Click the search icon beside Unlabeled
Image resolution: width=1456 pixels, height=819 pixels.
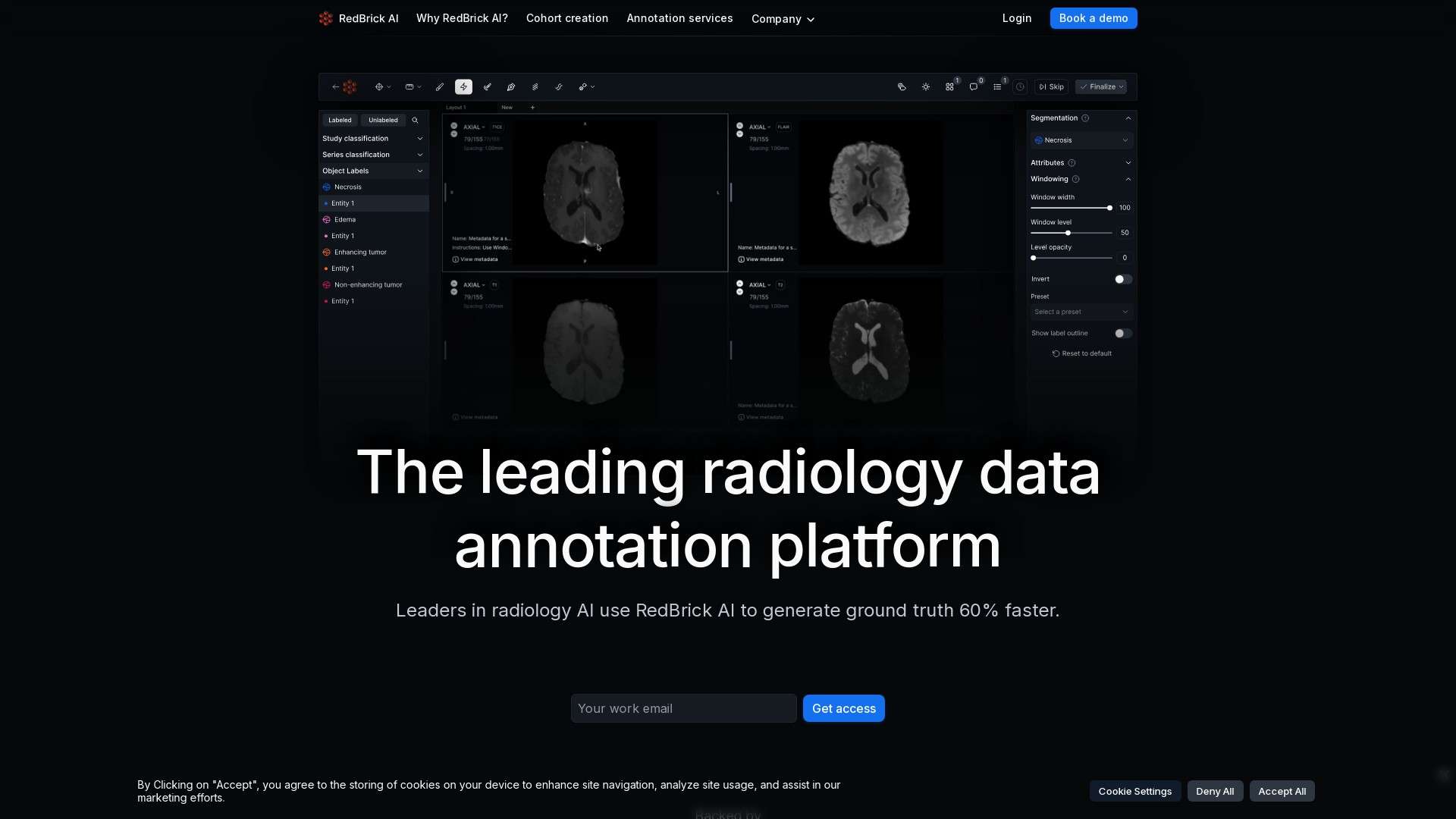[415, 120]
